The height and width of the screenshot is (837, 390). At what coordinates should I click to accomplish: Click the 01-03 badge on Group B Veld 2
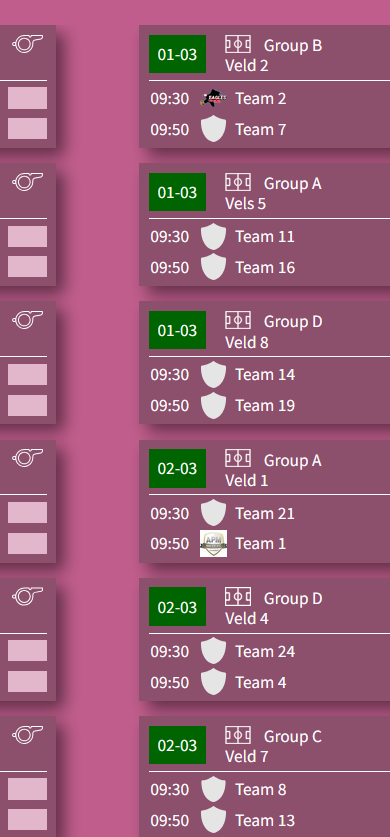coord(178,54)
